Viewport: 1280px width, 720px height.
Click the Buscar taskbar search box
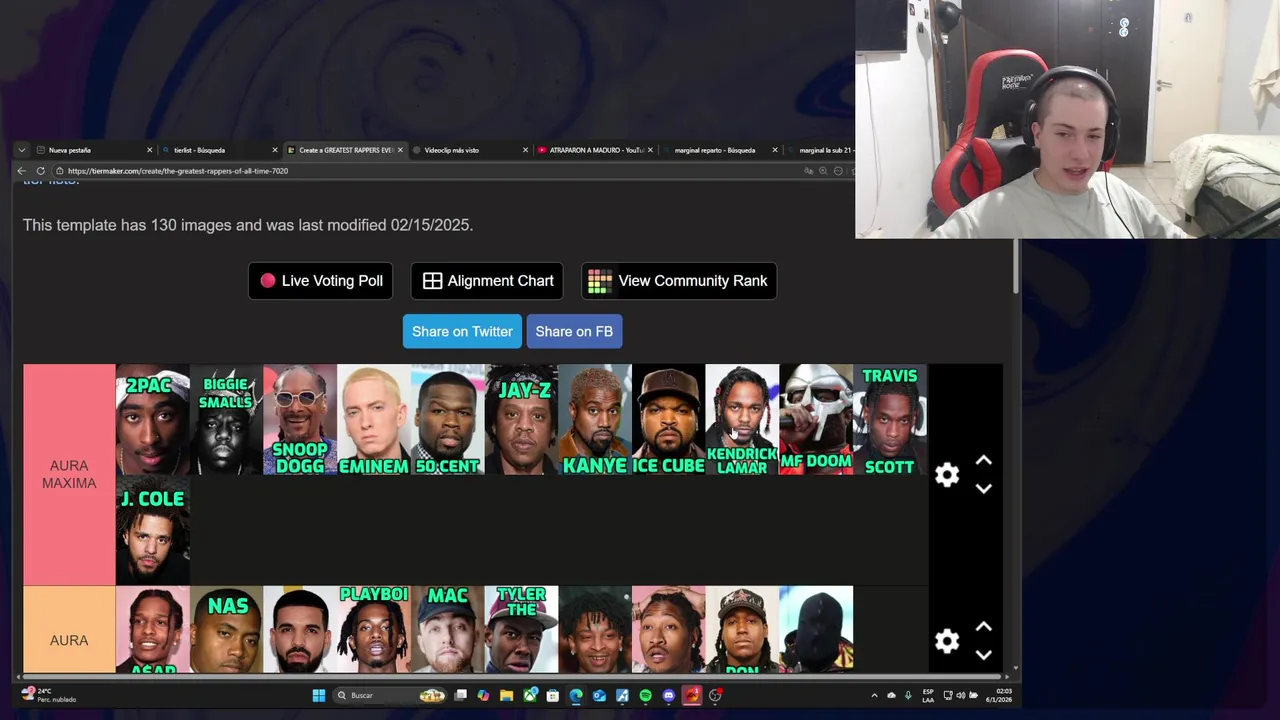390,695
